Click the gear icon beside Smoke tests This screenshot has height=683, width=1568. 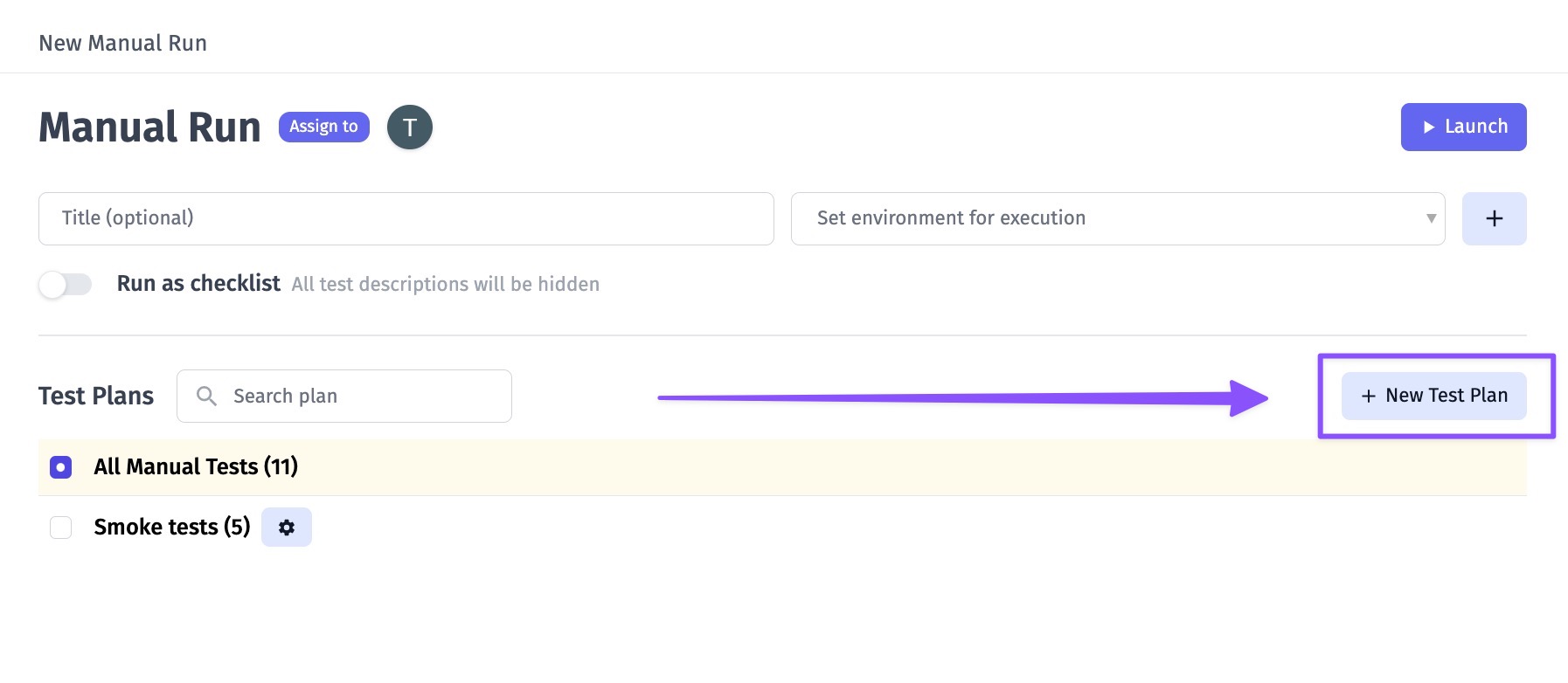287,528
